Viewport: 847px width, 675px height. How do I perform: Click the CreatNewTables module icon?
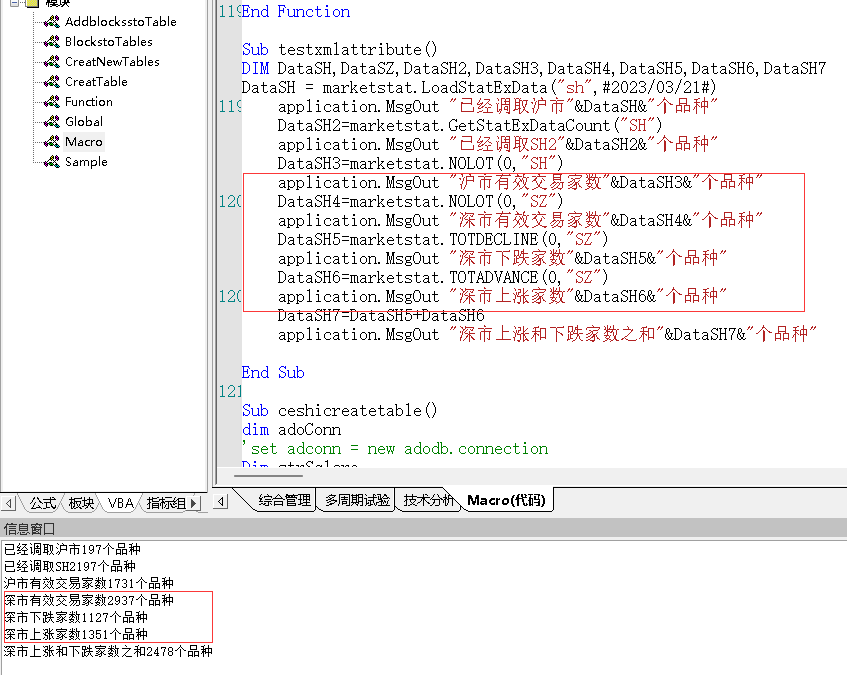pyautogui.click(x=52, y=62)
